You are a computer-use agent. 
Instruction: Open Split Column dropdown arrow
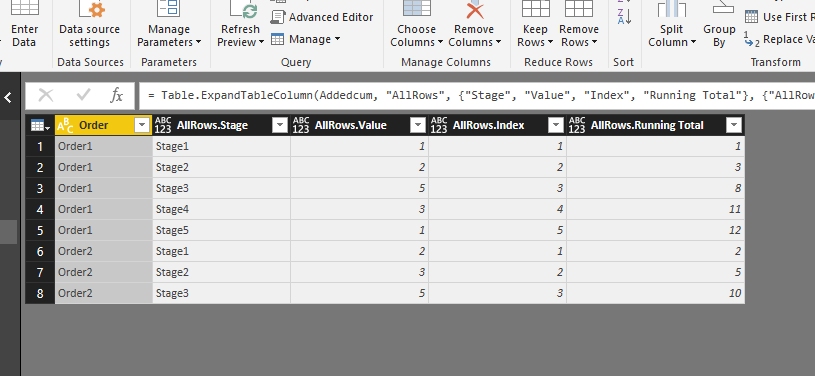tap(693, 43)
